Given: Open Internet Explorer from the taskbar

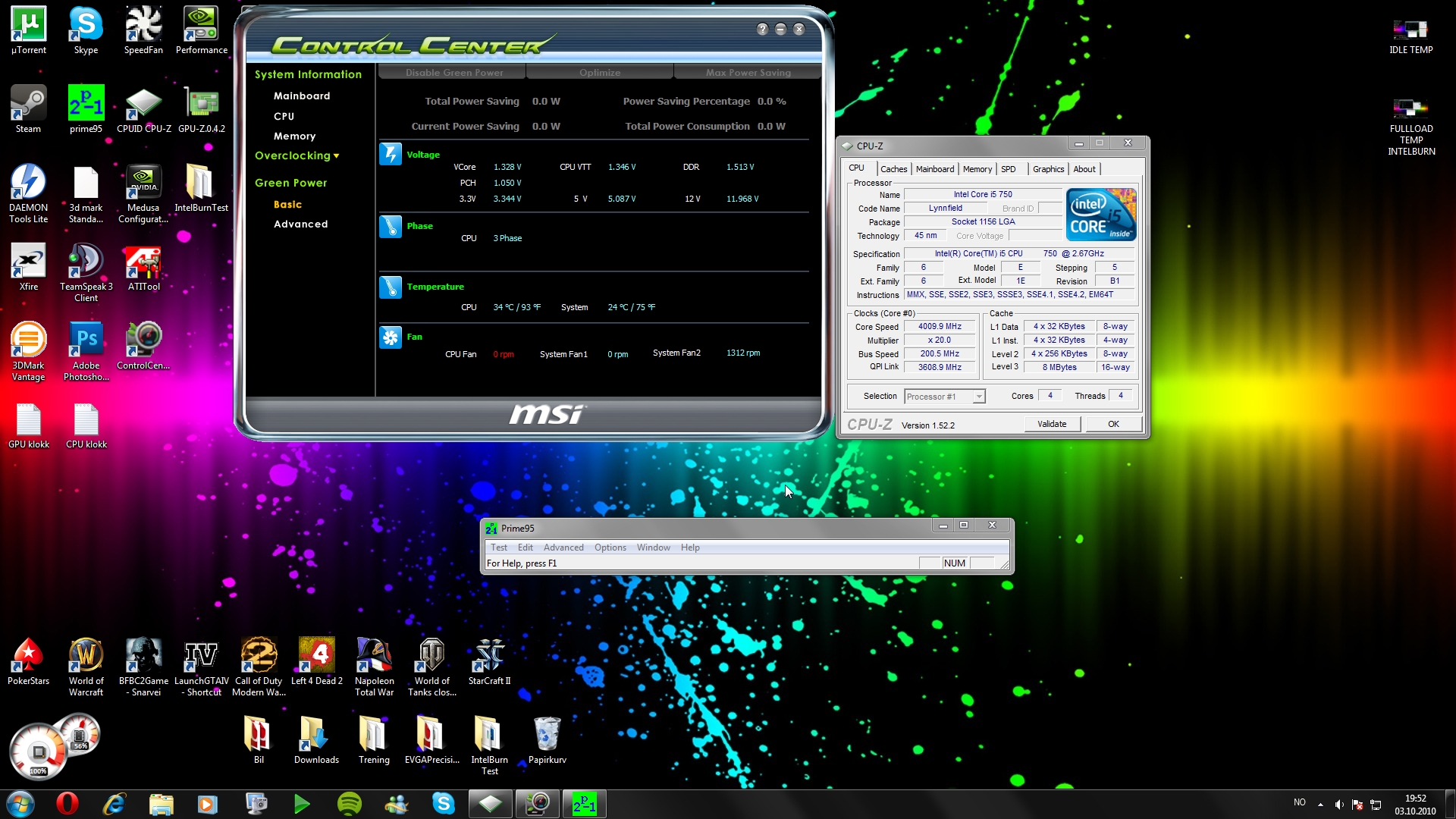Looking at the screenshot, I should coord(115,804).
